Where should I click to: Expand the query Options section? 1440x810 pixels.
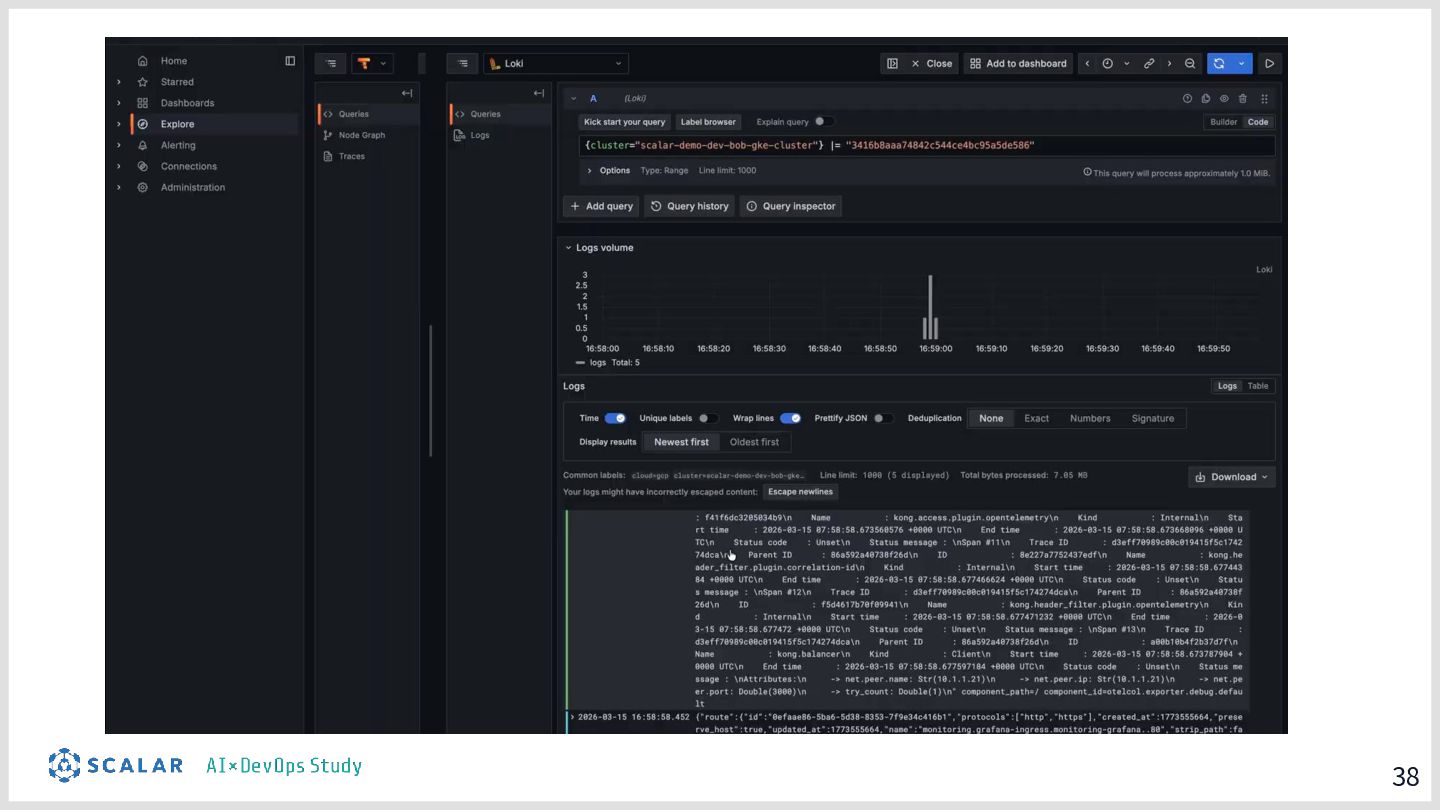(x=609, y=171)
